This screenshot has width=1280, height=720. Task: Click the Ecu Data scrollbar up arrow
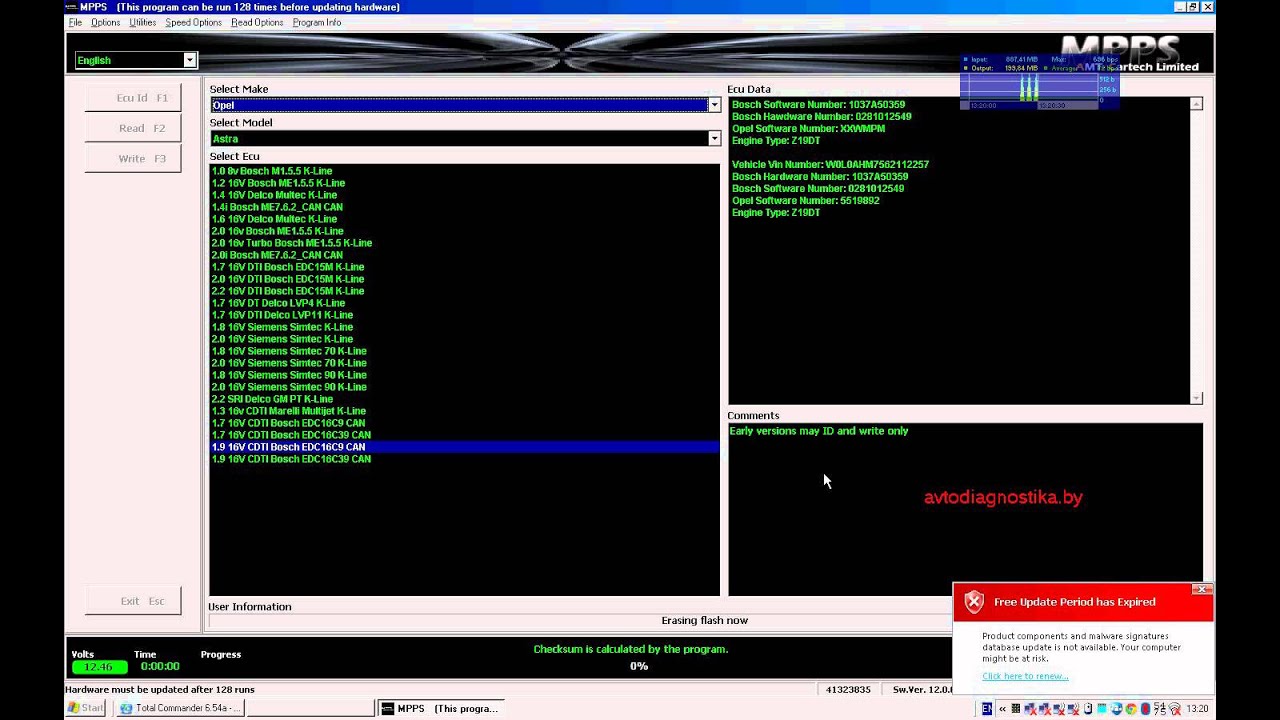point(1196,104)
